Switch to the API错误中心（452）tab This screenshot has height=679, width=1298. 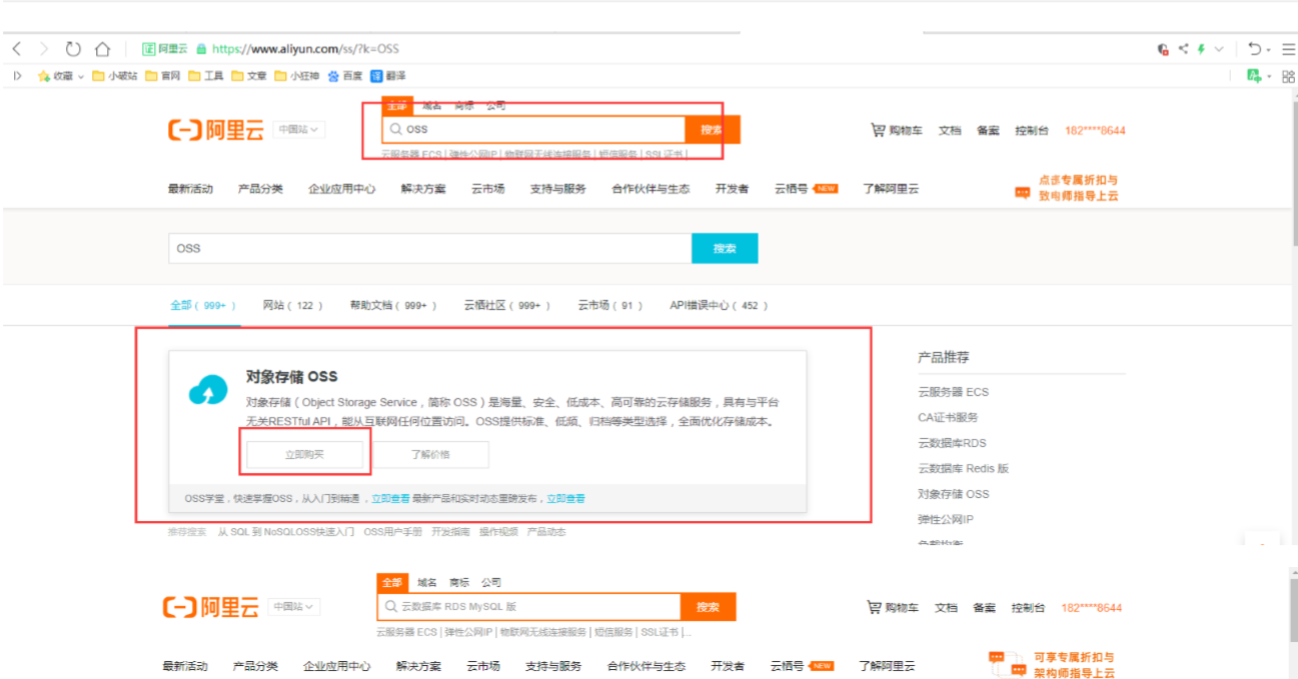click(720, 306)
